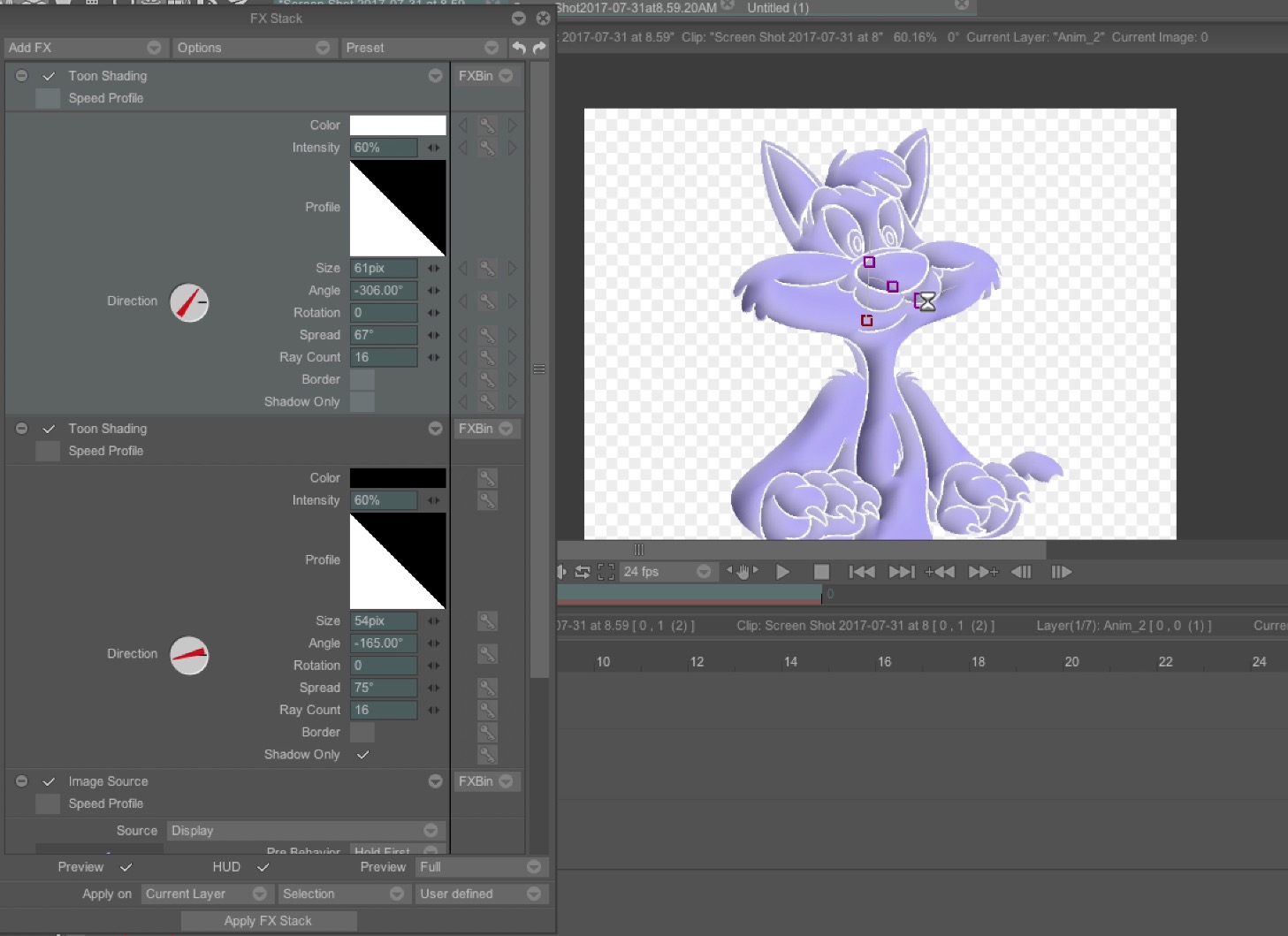This screenshot has width=1288, height=936.
Task: Close the FX Stack panel
Action: coord(543,19)
